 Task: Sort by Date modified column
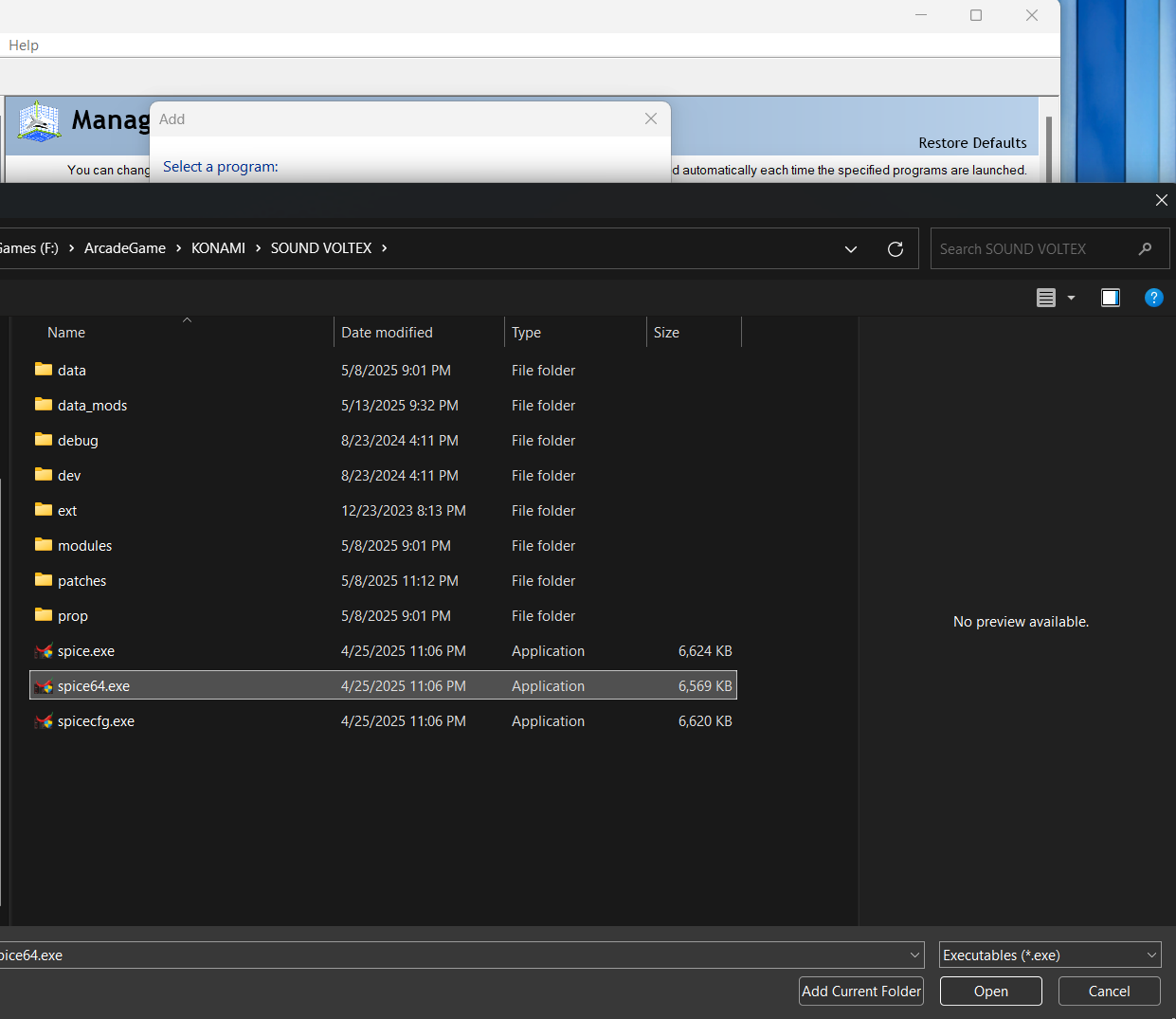tap(387, 333)
